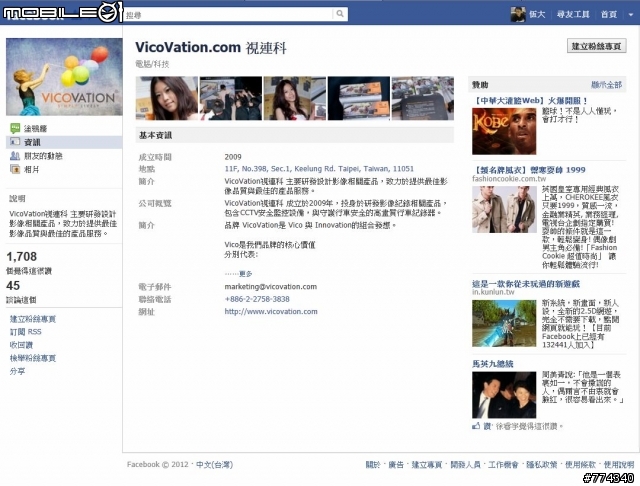Open fifth photo thumbnail of black device
The height and width of the screenshot is (486, 640).
(422, 98)
